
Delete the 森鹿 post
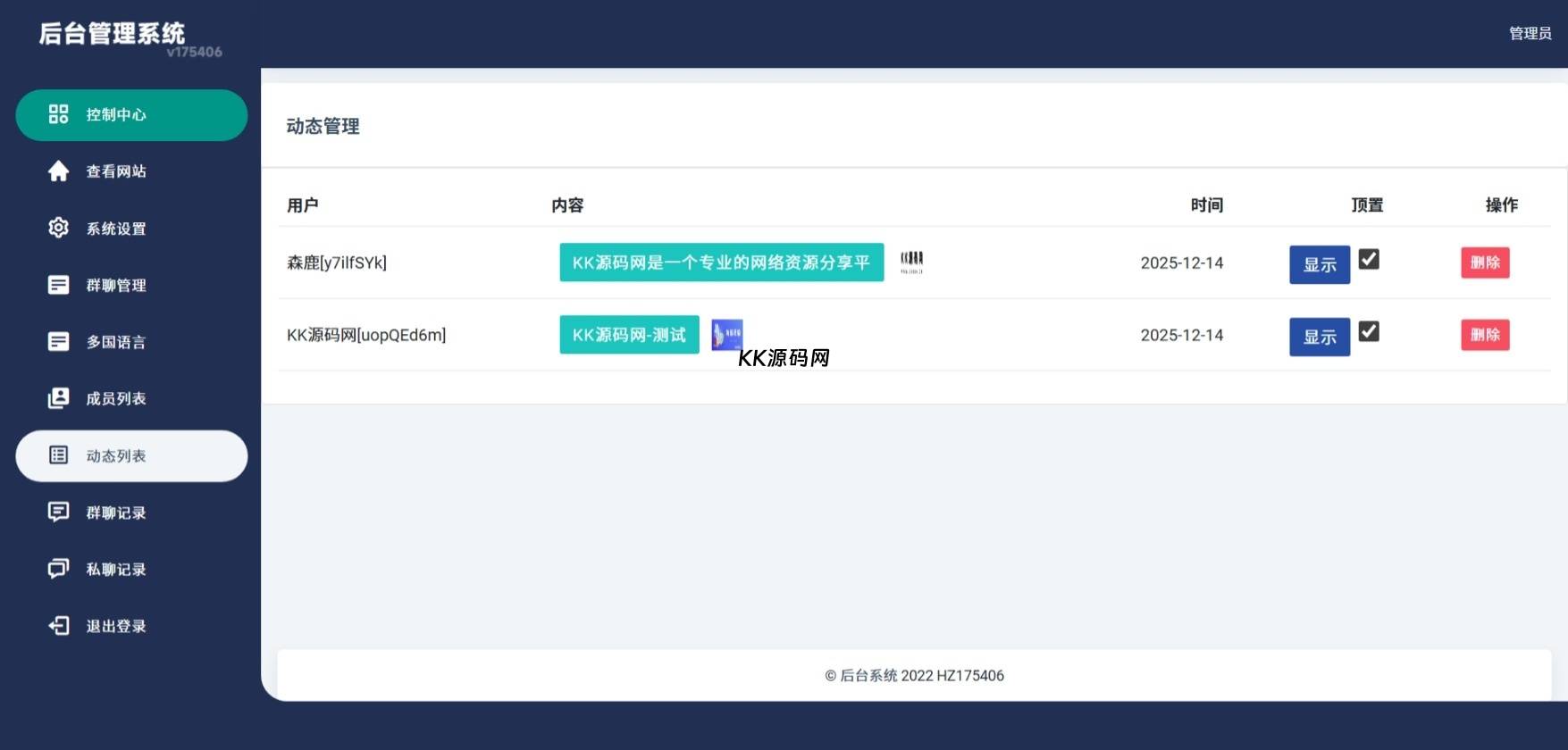[1484, 262]
